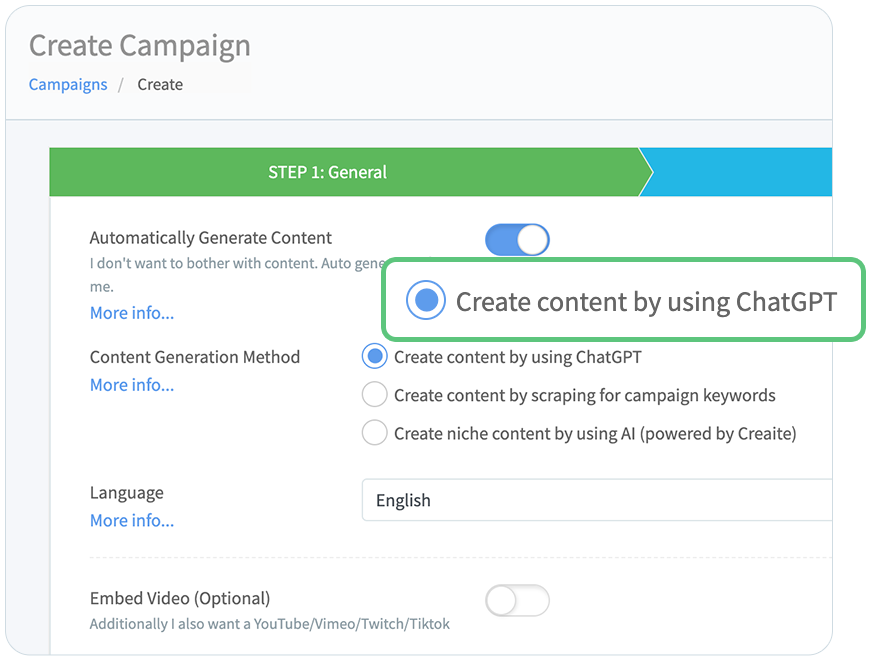The image size is (871, 661).
Task: Click the Language field label
Action: coord(127,493)
